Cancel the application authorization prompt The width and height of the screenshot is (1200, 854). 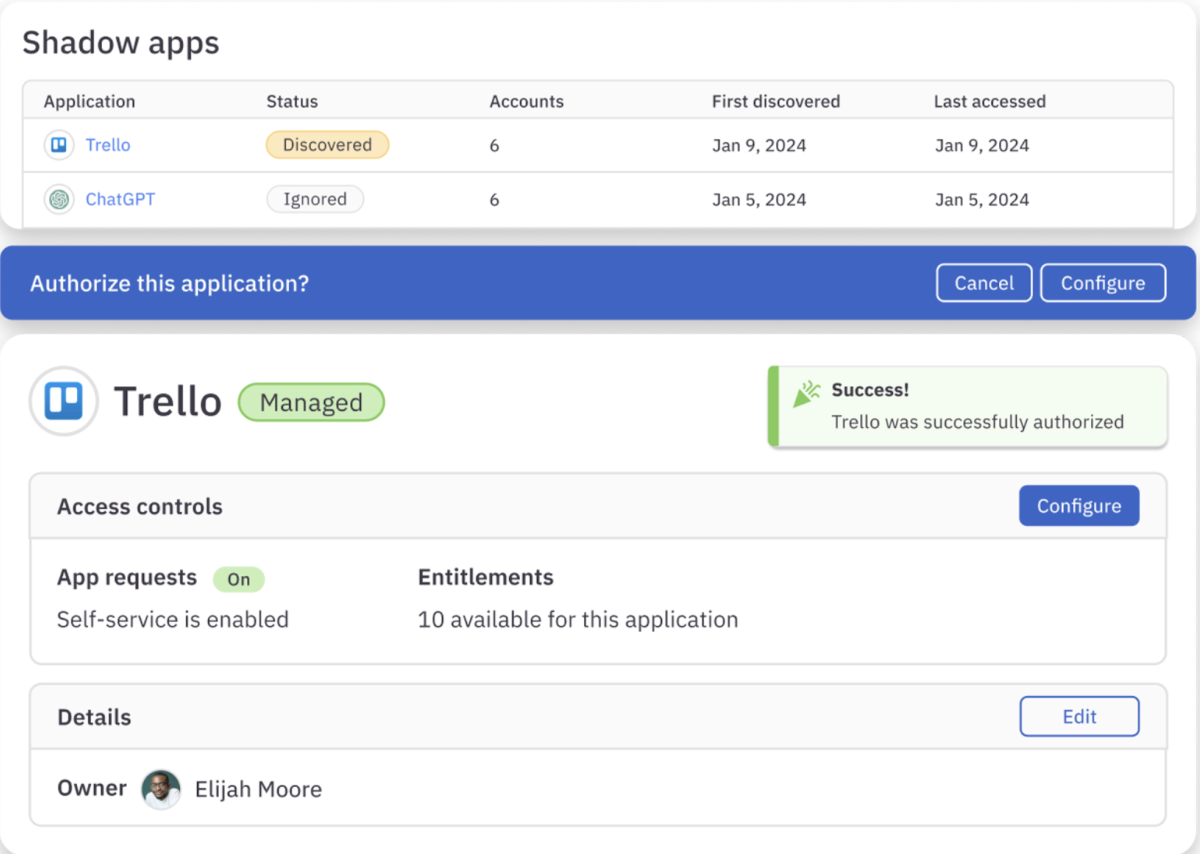pos(983,282)
